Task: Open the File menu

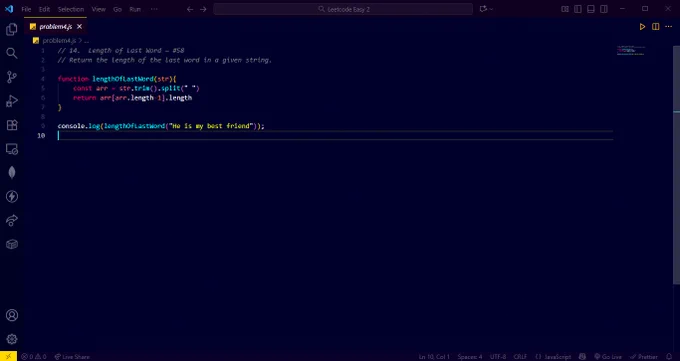Action: point(26,9)
